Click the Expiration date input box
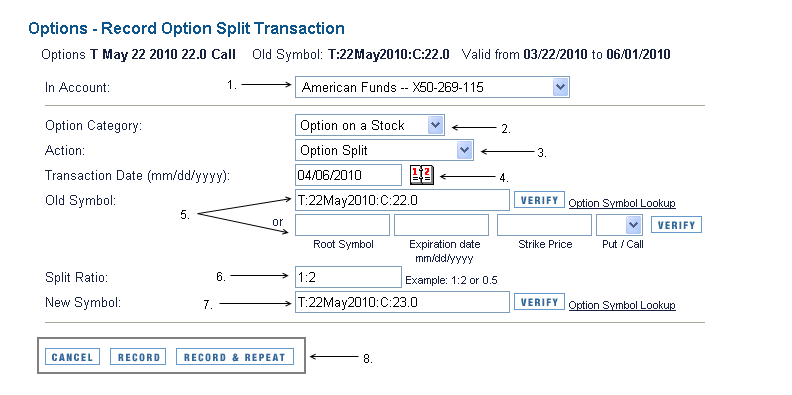This screenshot has height=395, width=792. (441, 225)
